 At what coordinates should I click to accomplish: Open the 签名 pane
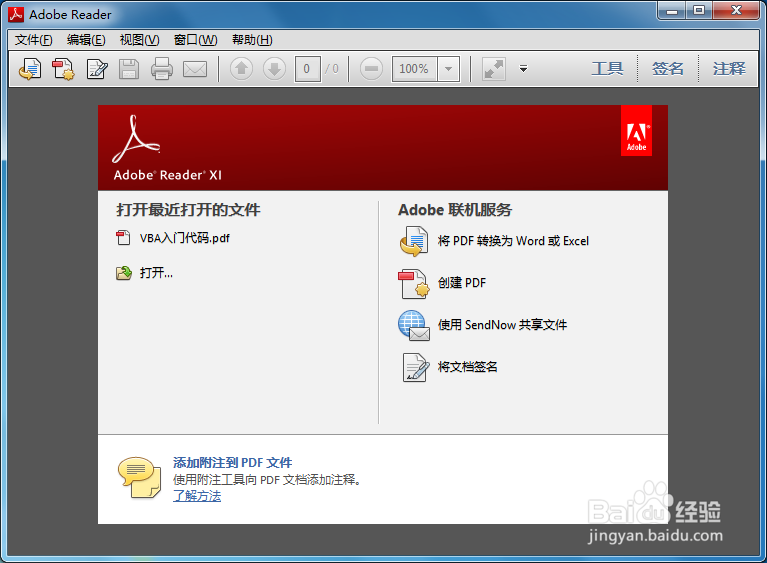tap(668, 68)
